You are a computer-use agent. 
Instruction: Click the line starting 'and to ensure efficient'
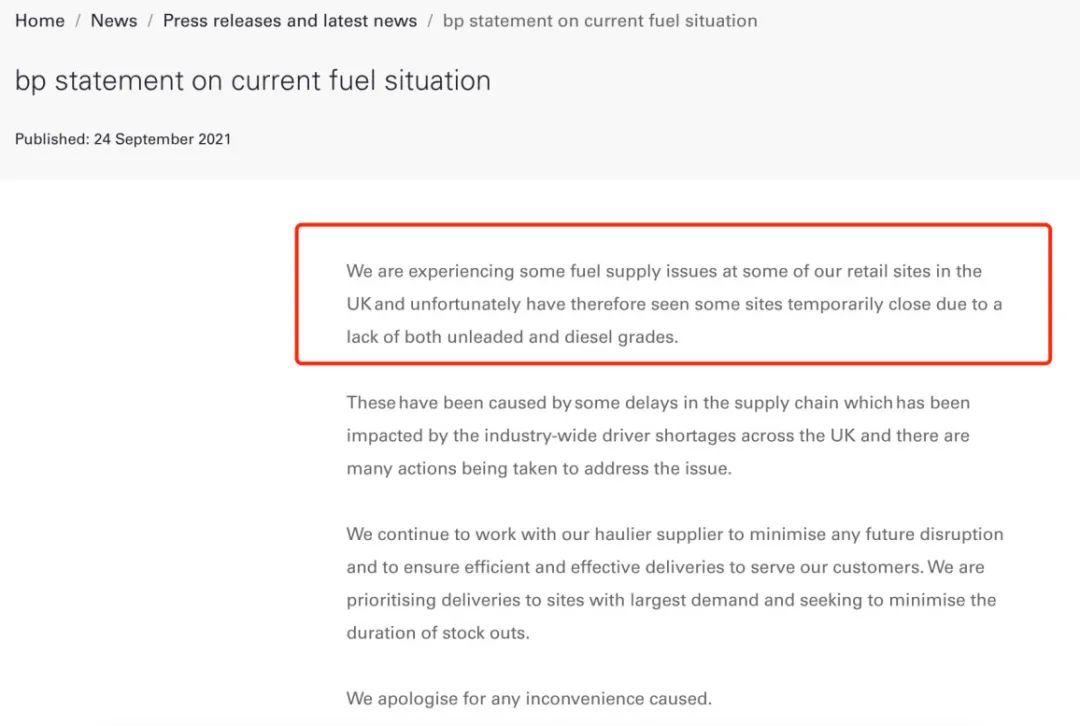tap(665, 567)
